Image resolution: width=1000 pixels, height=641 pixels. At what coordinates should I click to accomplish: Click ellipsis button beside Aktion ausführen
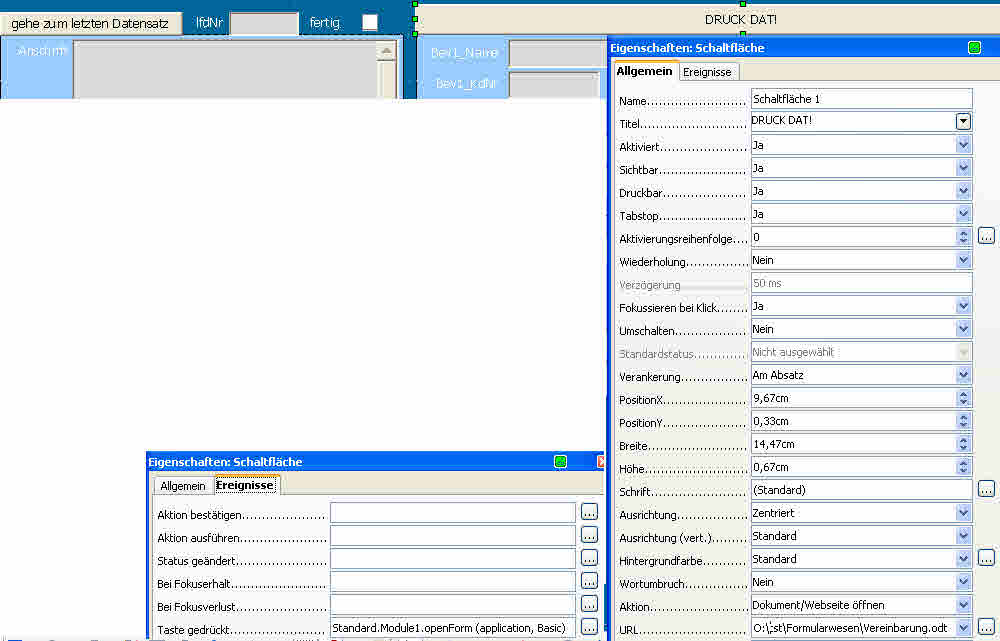pos(589,535)
